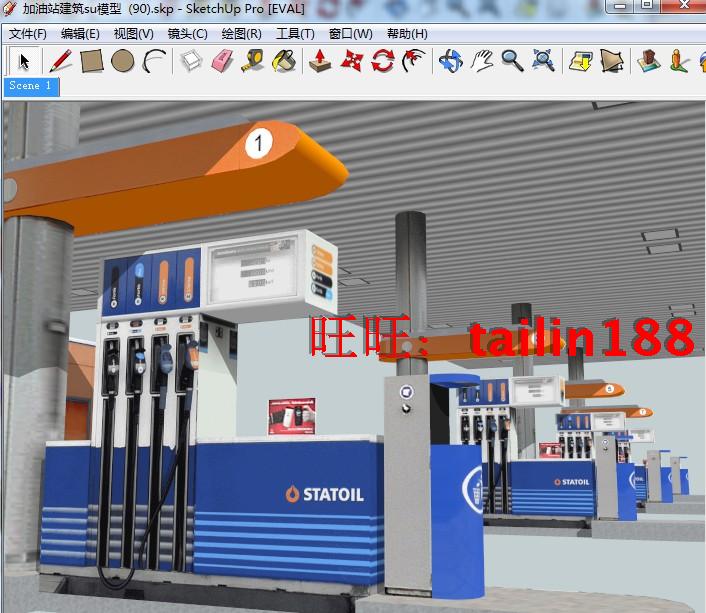The height and width of the screenshot is (613, 706).
Task: Open the 工具(T) menu
Action: (295, 34)
